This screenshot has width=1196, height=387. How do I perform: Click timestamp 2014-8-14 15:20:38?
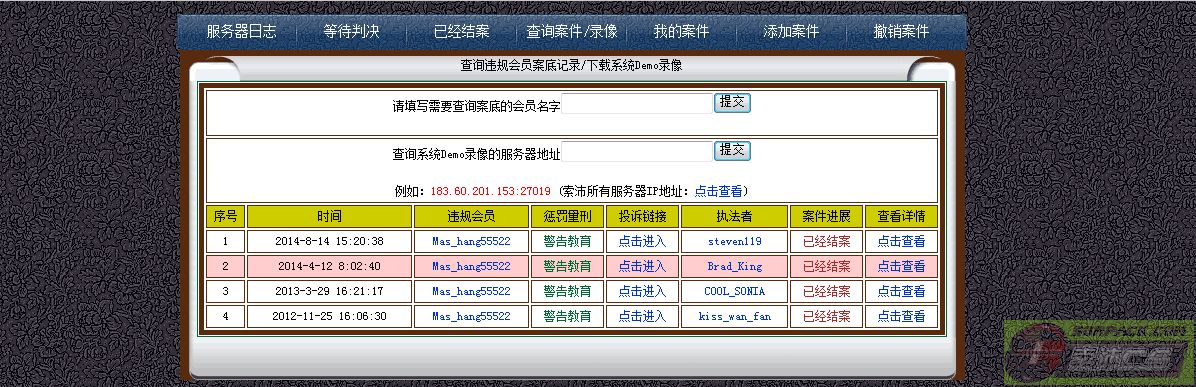point(330,242)
